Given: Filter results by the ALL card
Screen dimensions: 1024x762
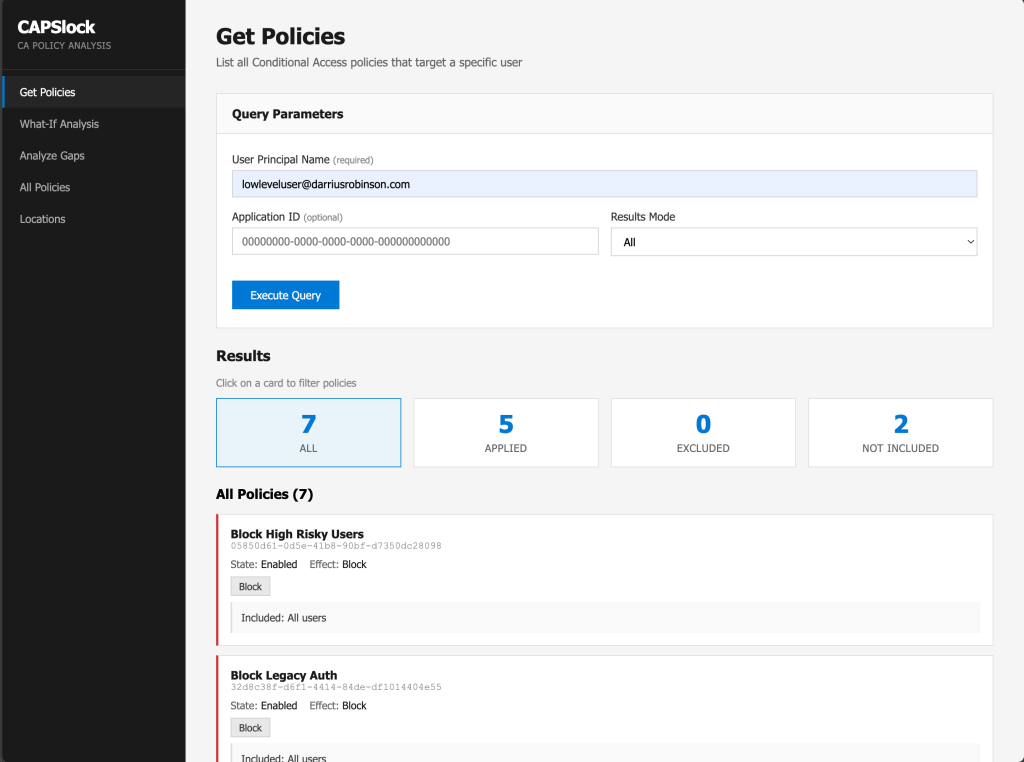Looking at the screenshot, I should pos(308,433).
